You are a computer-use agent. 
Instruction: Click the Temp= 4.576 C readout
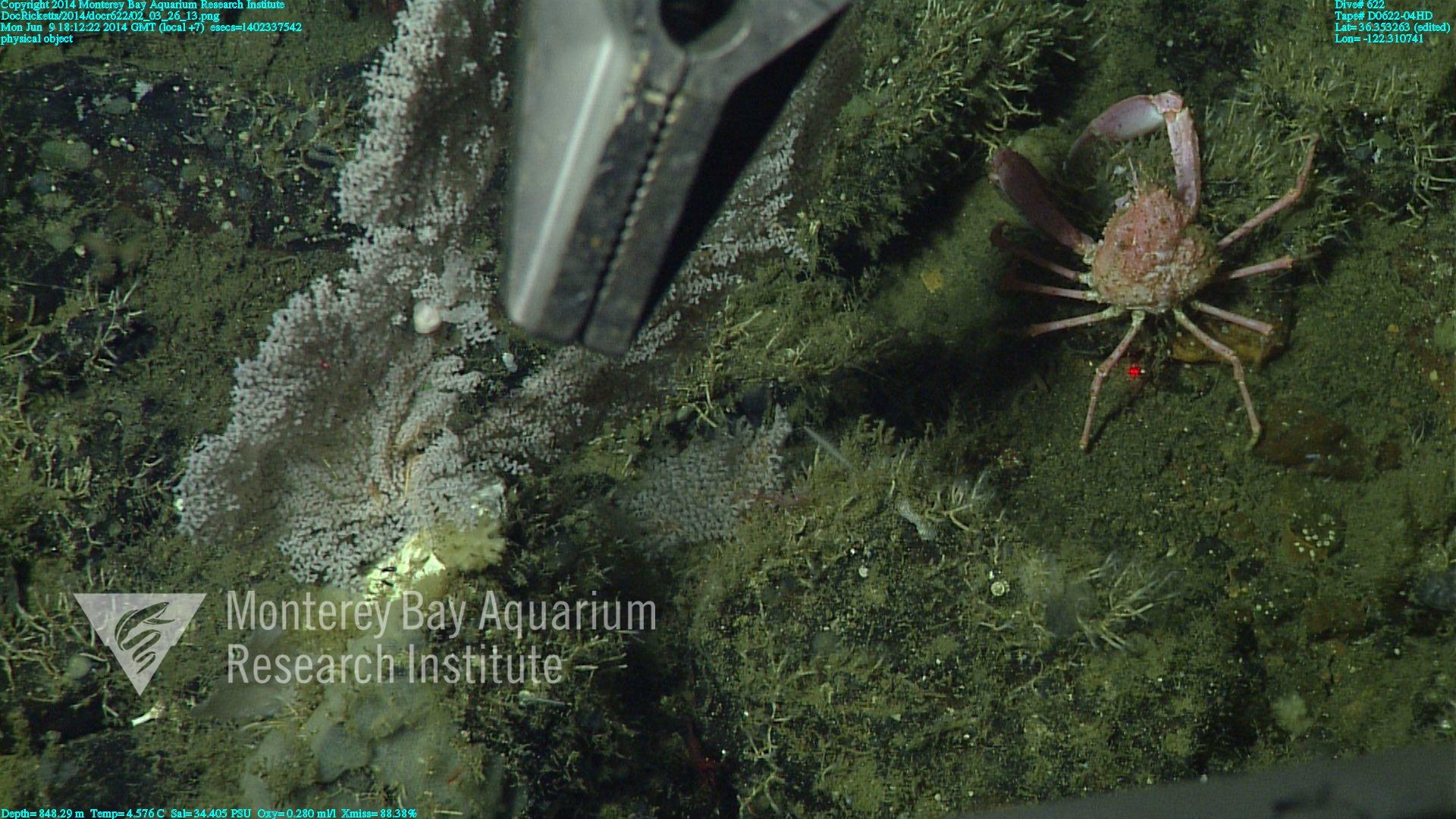coord(127,813)
